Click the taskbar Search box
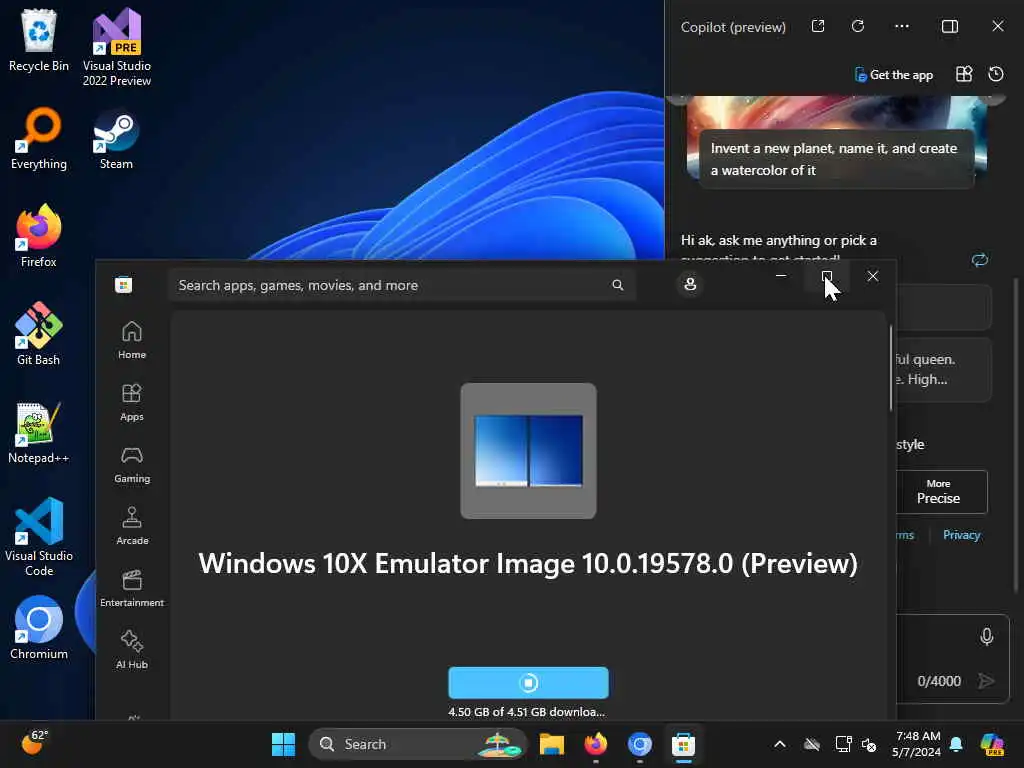The image size is (1024, 768). pos(418,744)
